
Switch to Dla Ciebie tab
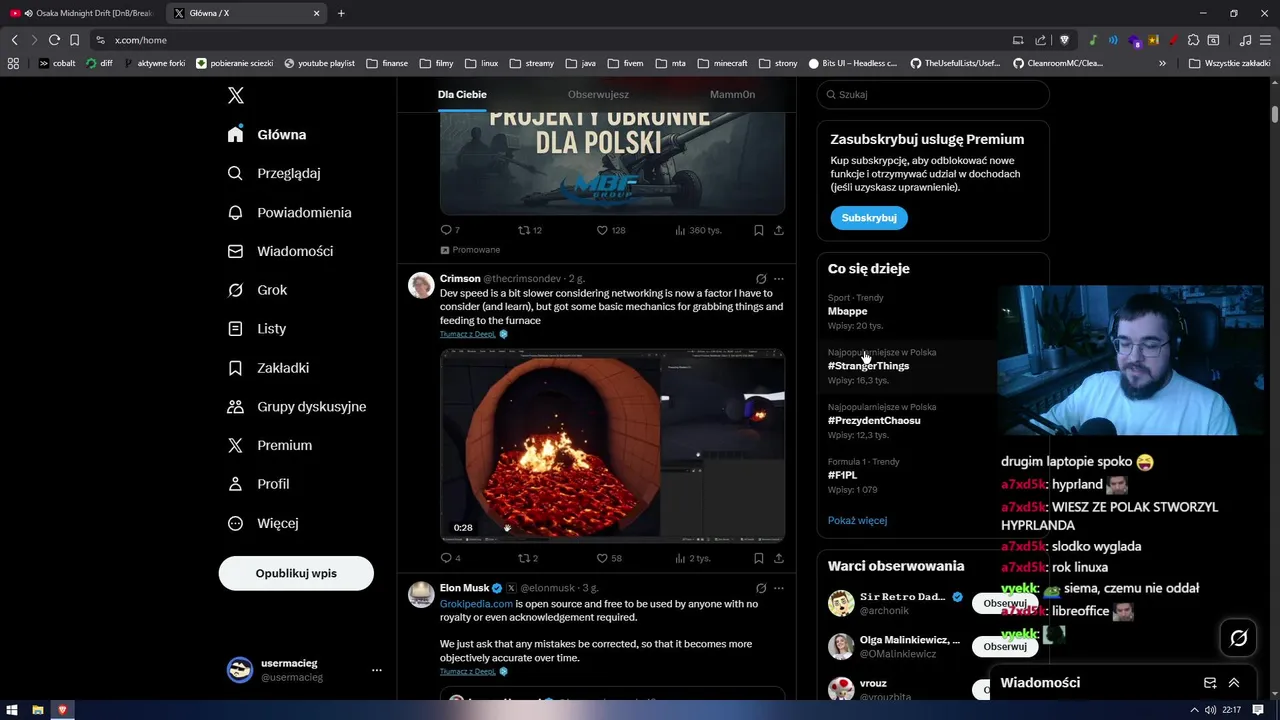[462, 94]
